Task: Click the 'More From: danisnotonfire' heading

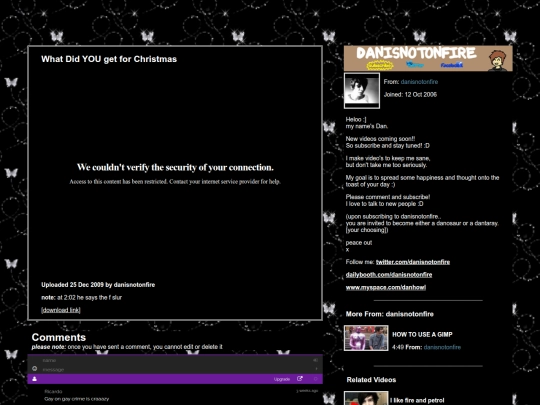Action: 390,314
